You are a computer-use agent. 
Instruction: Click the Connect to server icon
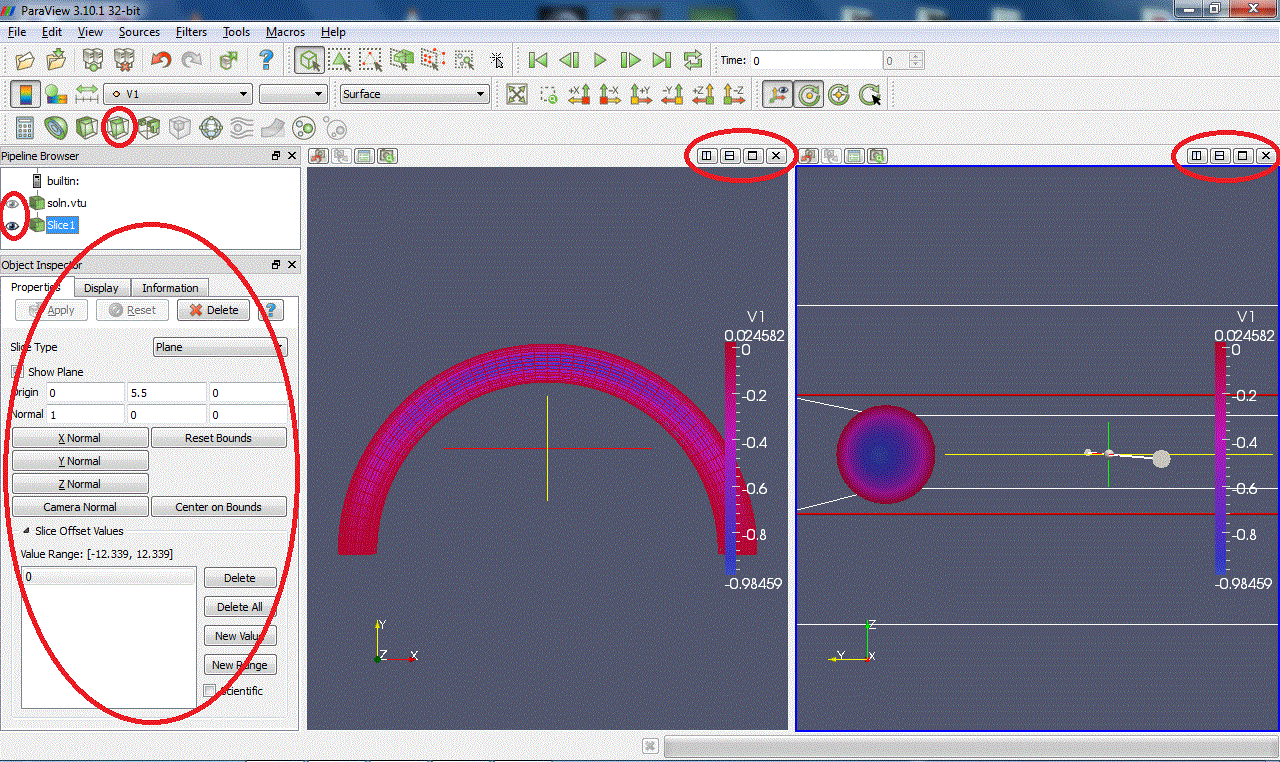(x=93, y=60)
